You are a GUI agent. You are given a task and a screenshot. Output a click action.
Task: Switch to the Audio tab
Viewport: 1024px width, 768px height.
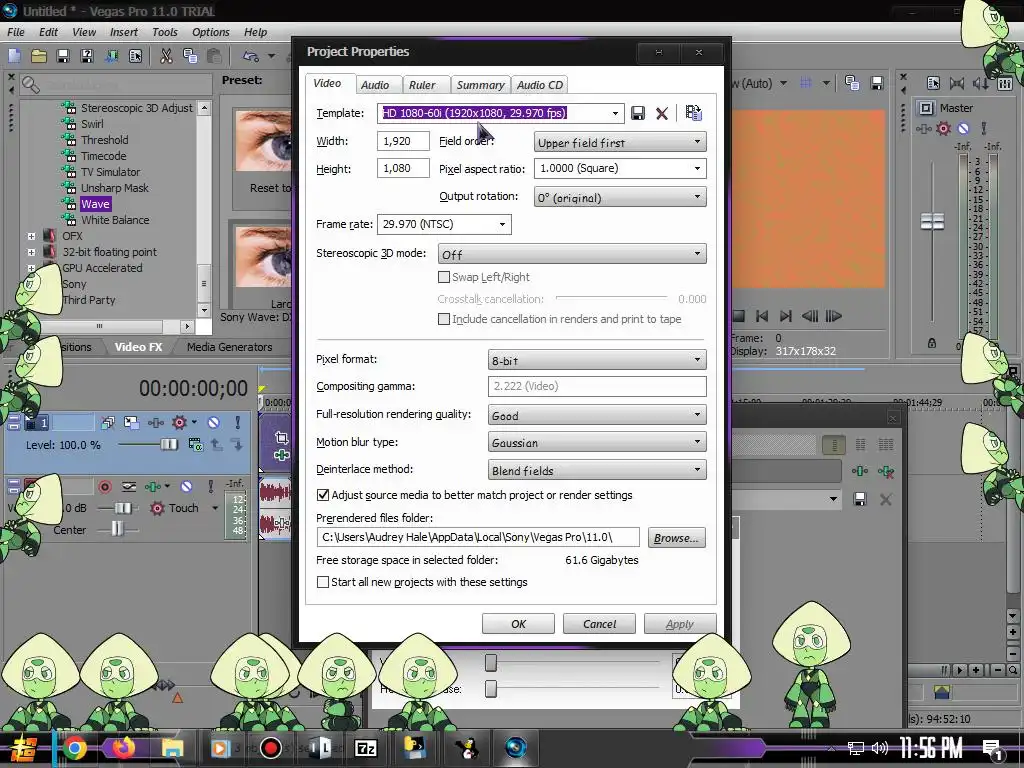click(x=375, y=85)
